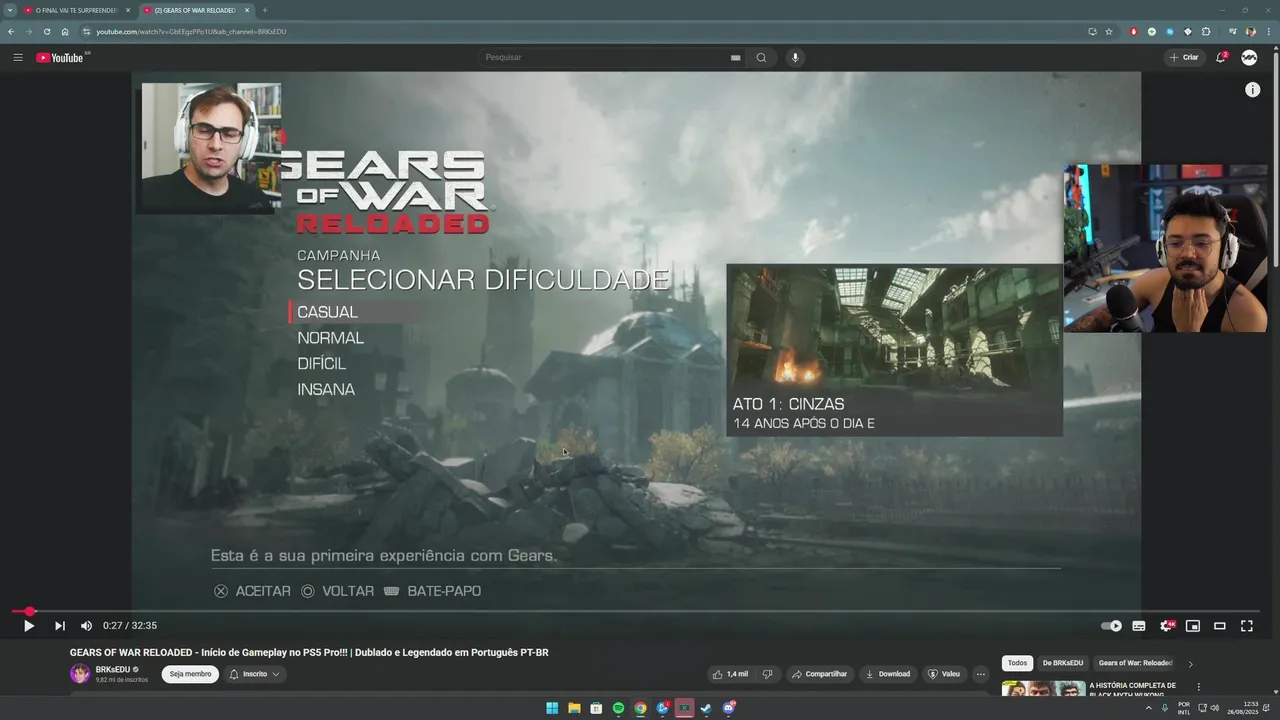The width and height of the screenshot is (1280, 720).
Task: Mute the video volume
Action: 86,626
